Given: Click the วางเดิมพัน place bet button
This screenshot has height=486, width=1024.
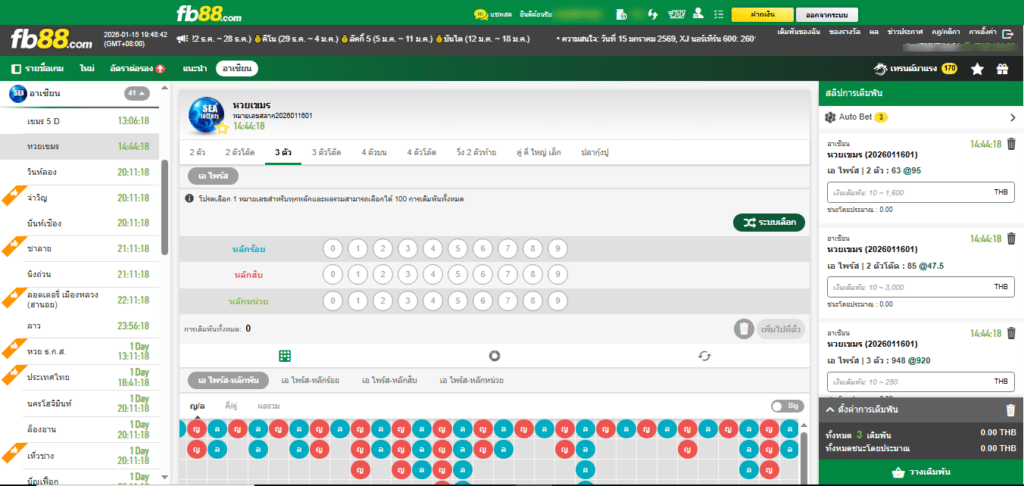Looking at the screenshot, I should pyautogui.click(x=921, y=472).
